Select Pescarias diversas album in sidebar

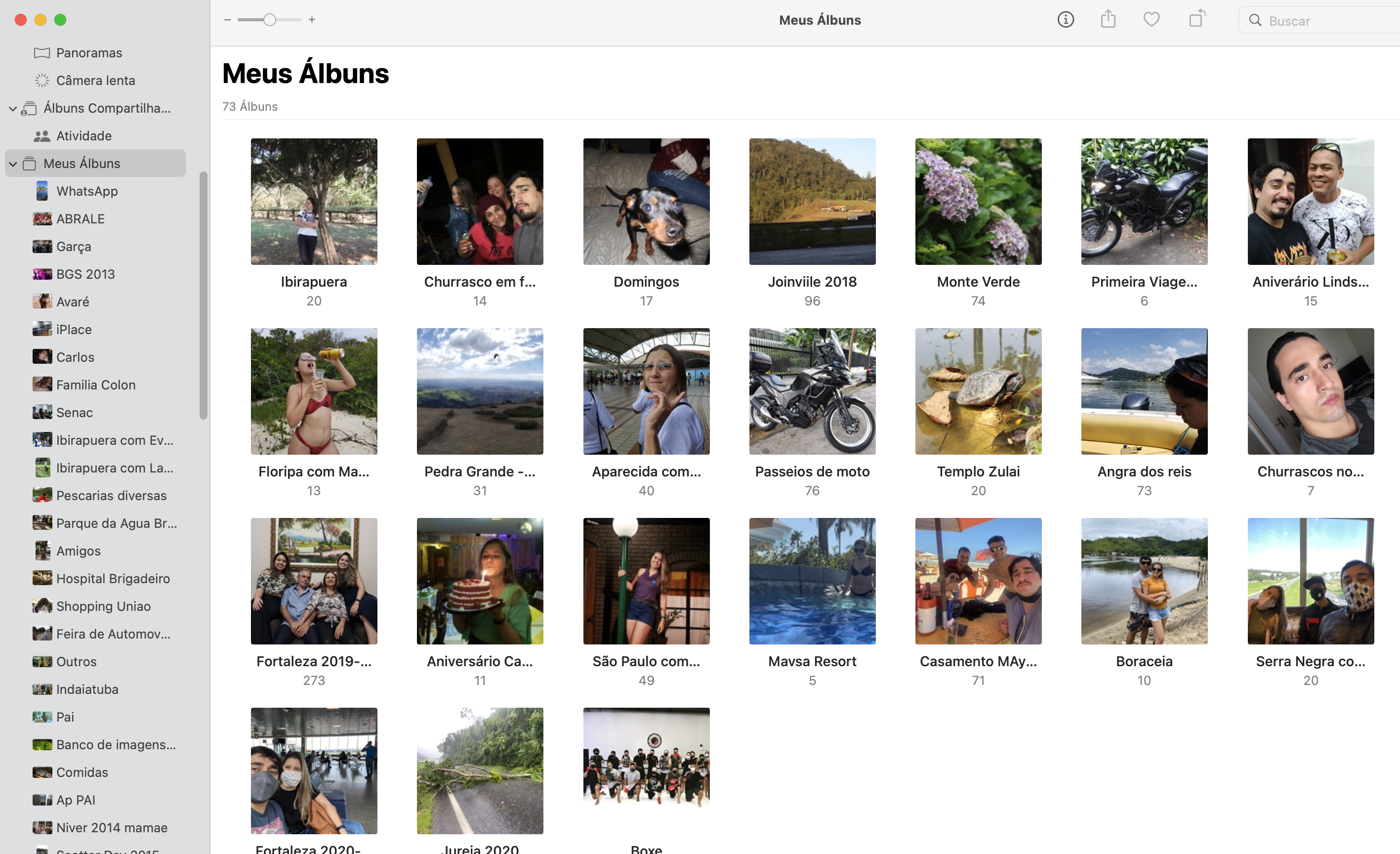coord(111,495)
